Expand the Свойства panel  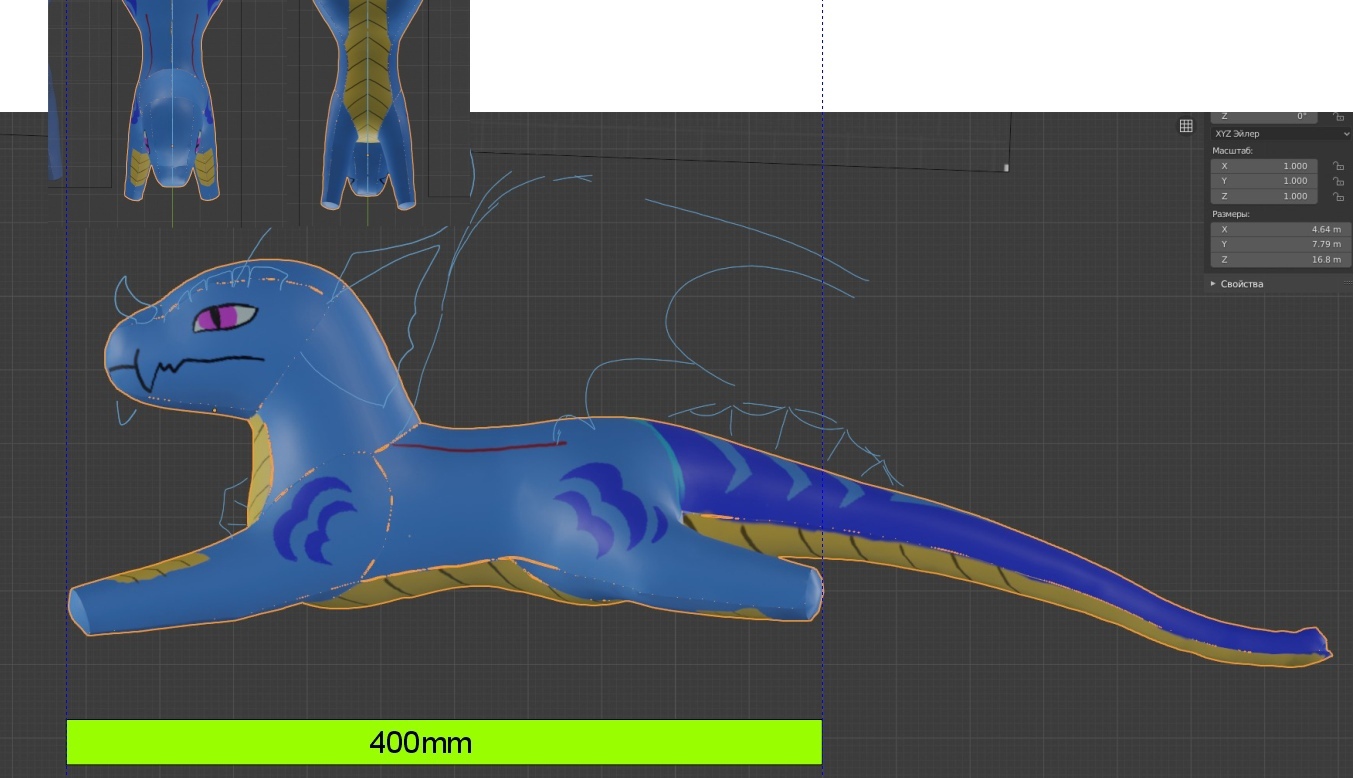click(1214, 284)
